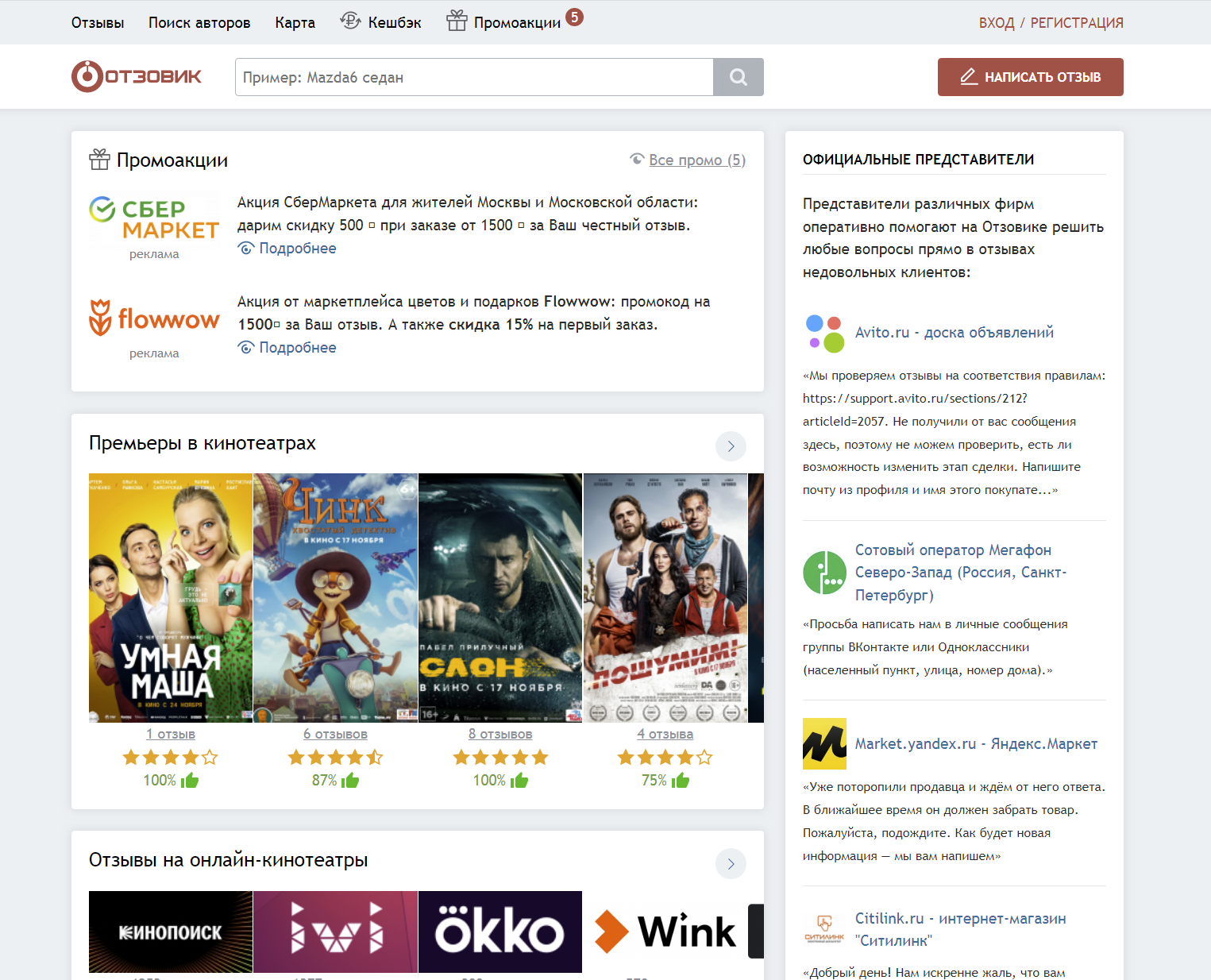Open the Avito.ru - доска объявлений link
Viewport: 1211px width, 980px height.
pyautogui.click(x=955, y=333)
